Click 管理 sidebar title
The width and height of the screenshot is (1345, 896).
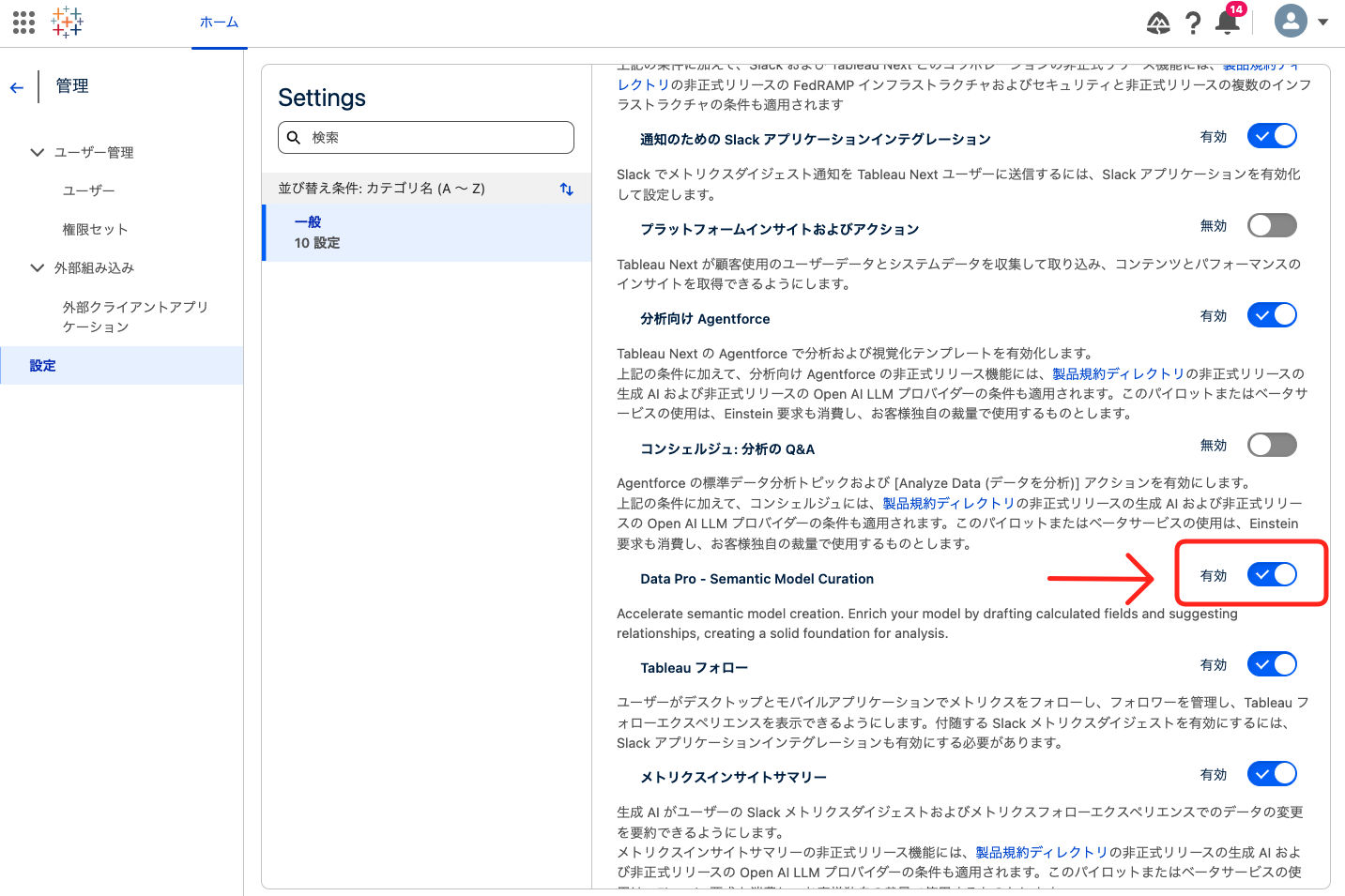[72, 86]
